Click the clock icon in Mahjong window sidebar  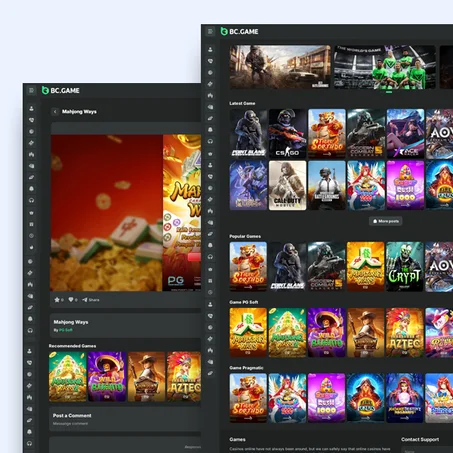(x=31, y=236)
